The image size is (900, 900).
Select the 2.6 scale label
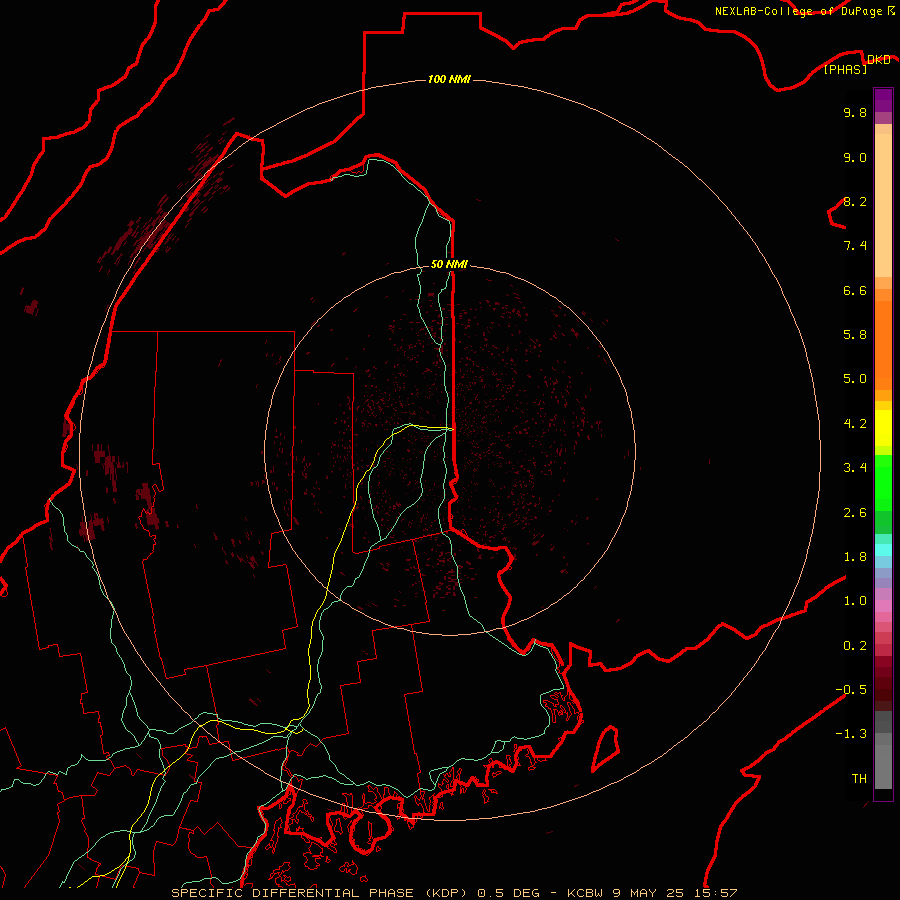tap(855, 513)
